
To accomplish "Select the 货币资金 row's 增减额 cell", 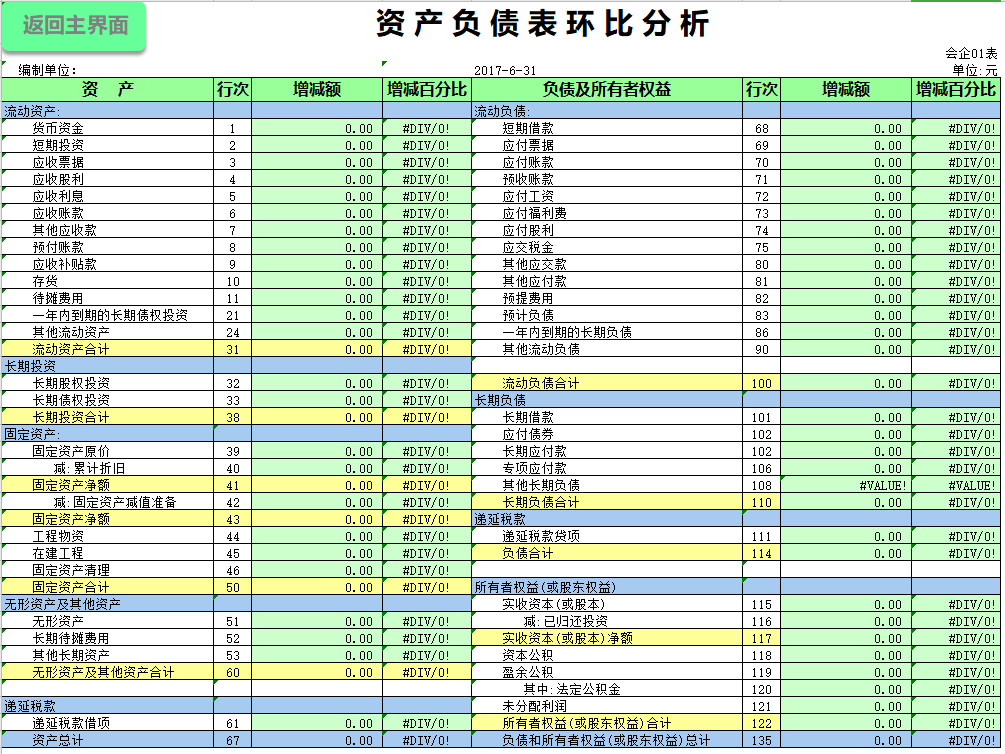I will tap(310, 128).
